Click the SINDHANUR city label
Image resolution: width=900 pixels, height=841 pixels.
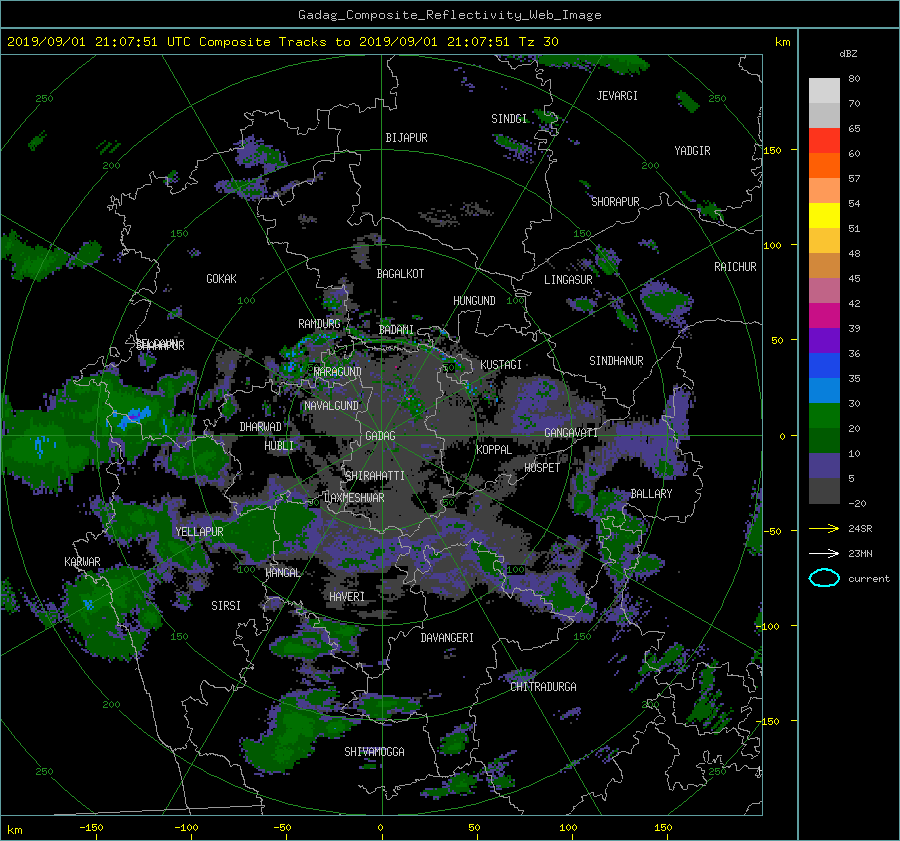(x=616, y=361)
